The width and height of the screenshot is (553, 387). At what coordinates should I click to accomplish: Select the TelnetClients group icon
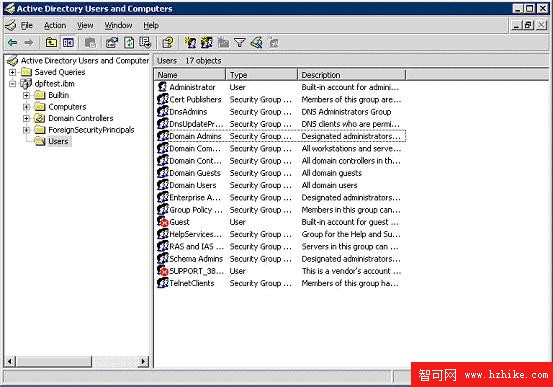(x=163, y=283)
